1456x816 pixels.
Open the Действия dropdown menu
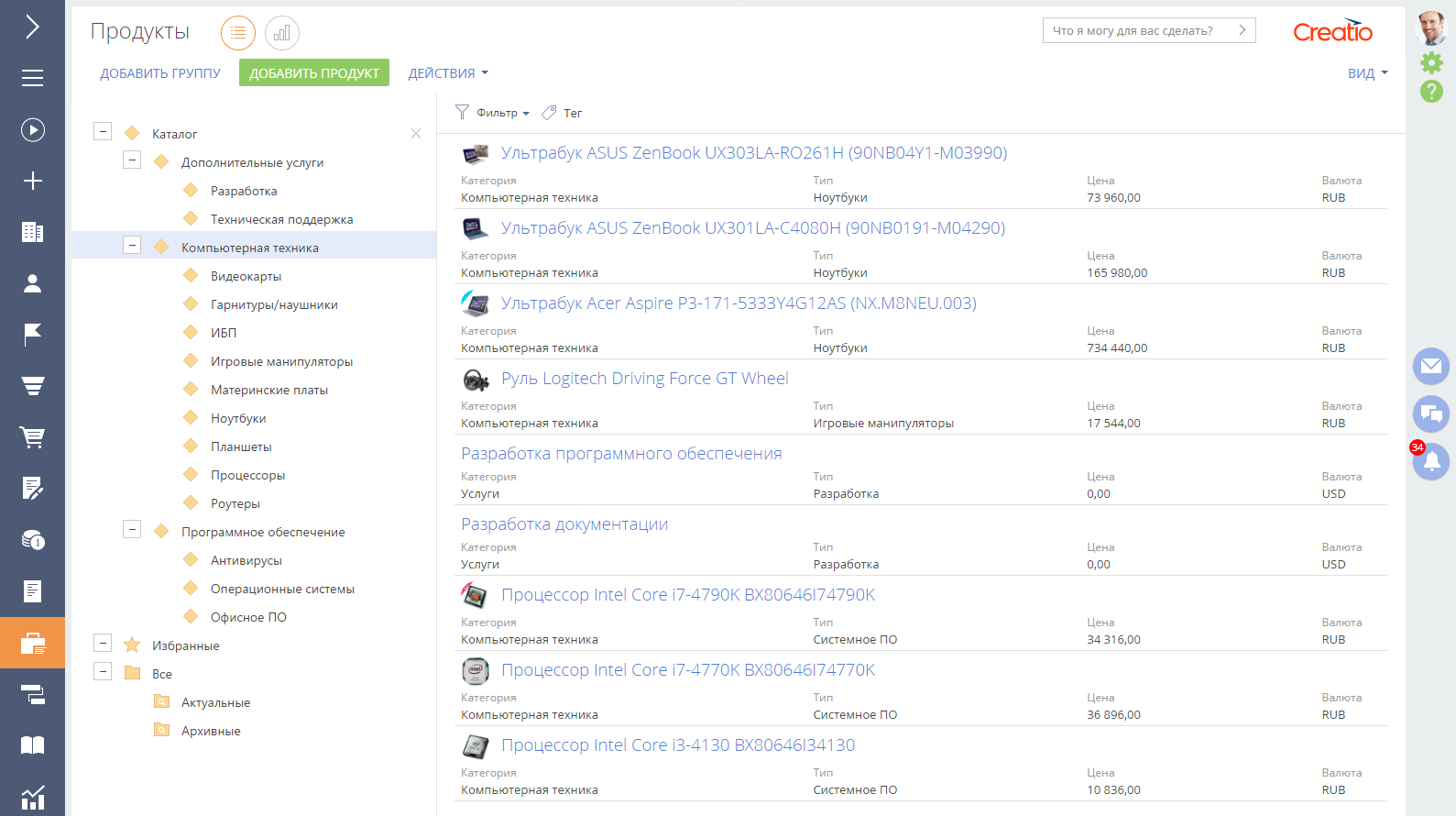click(x=448, y=73)
